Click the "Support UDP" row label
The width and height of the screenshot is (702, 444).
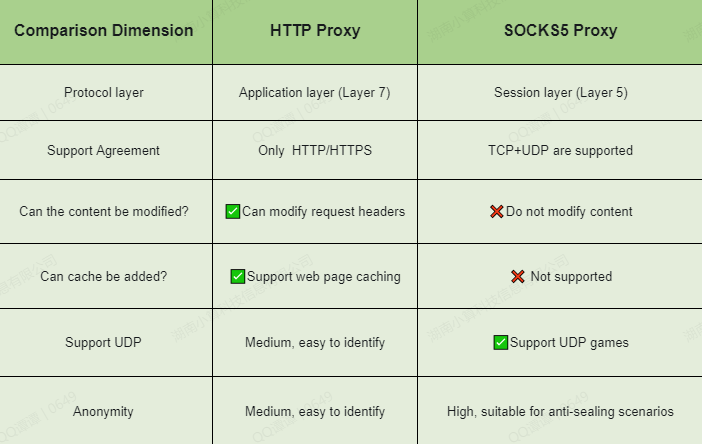[104, 342]
